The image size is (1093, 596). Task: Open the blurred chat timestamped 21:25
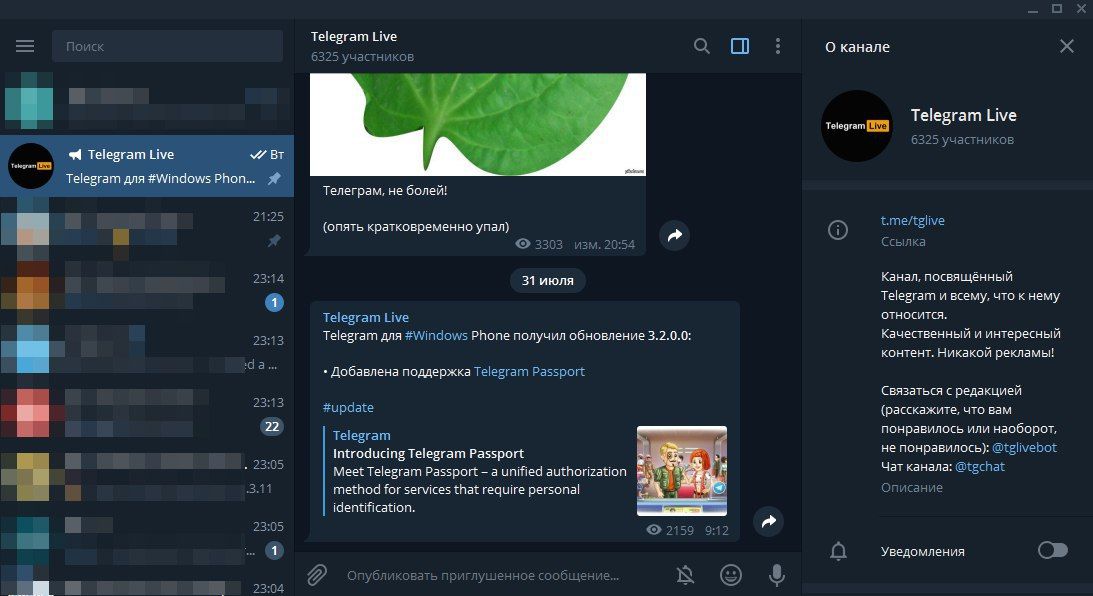tap(147, 228)
